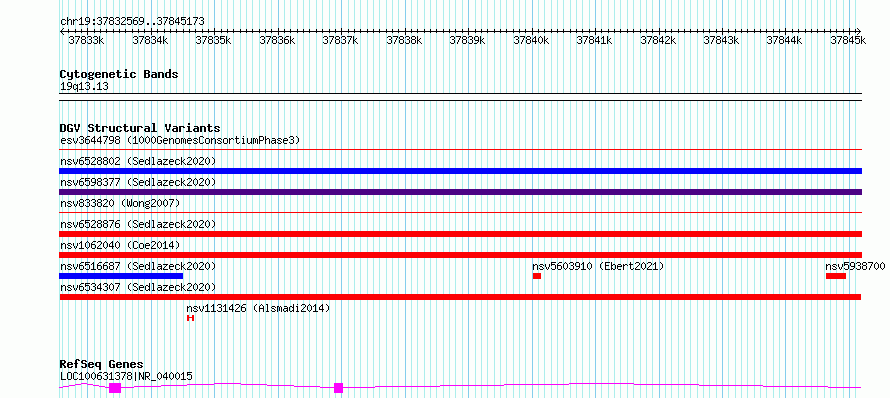
Task: Click the blue bar for nsv6528802
Action: point(460,171)
